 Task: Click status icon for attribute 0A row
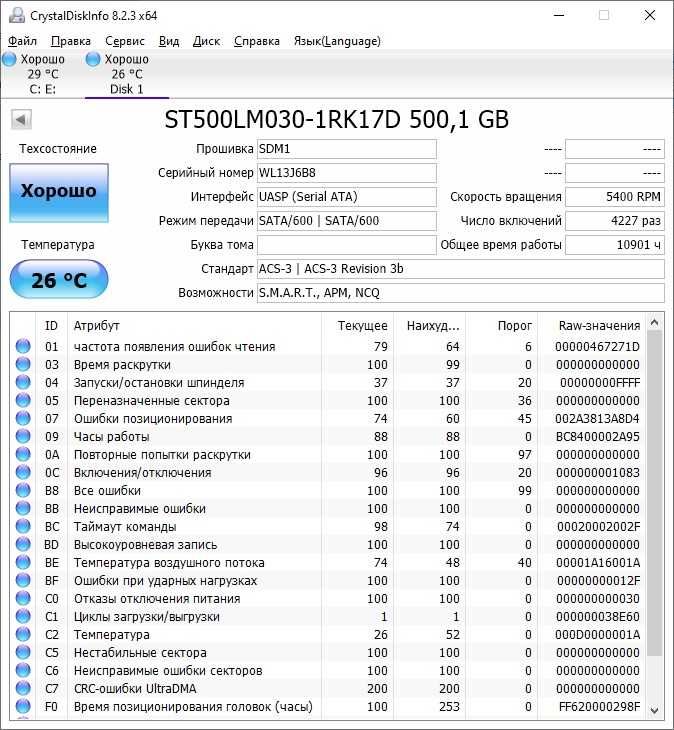click(23, 454)
